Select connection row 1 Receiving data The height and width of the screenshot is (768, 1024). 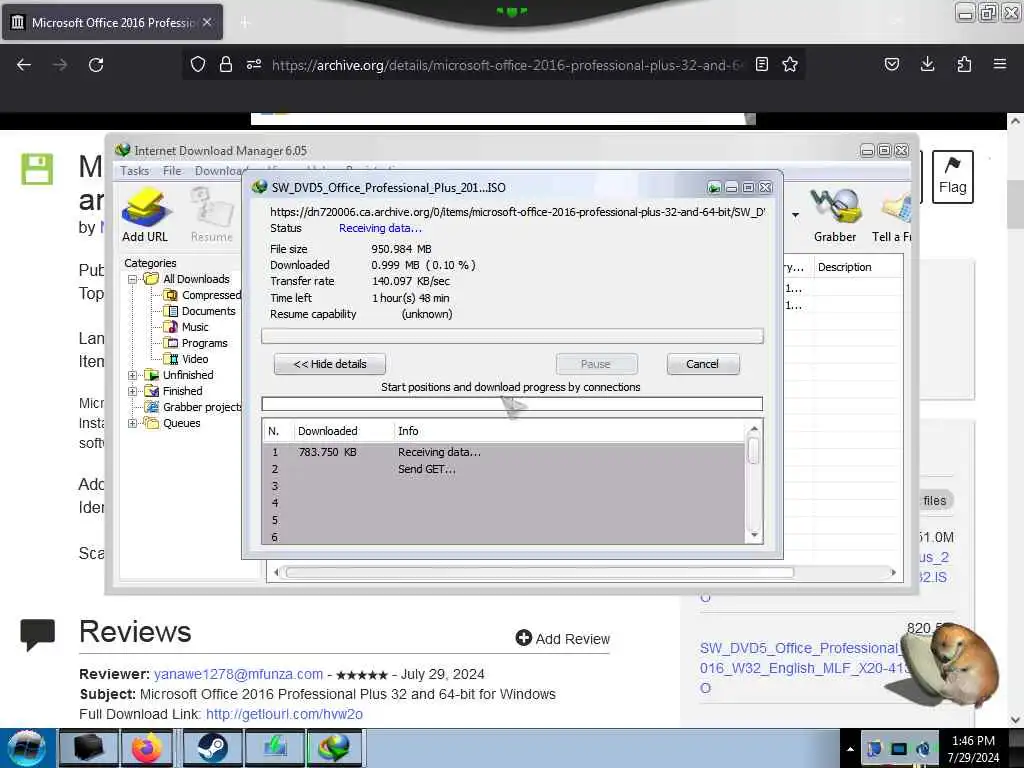click(x=504, y=452)
